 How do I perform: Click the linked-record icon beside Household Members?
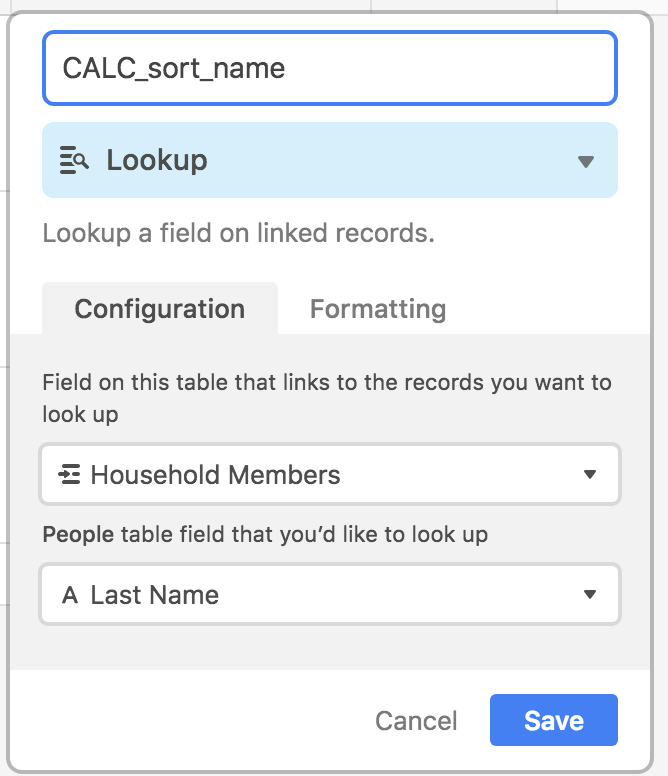[x=69, y=474]
